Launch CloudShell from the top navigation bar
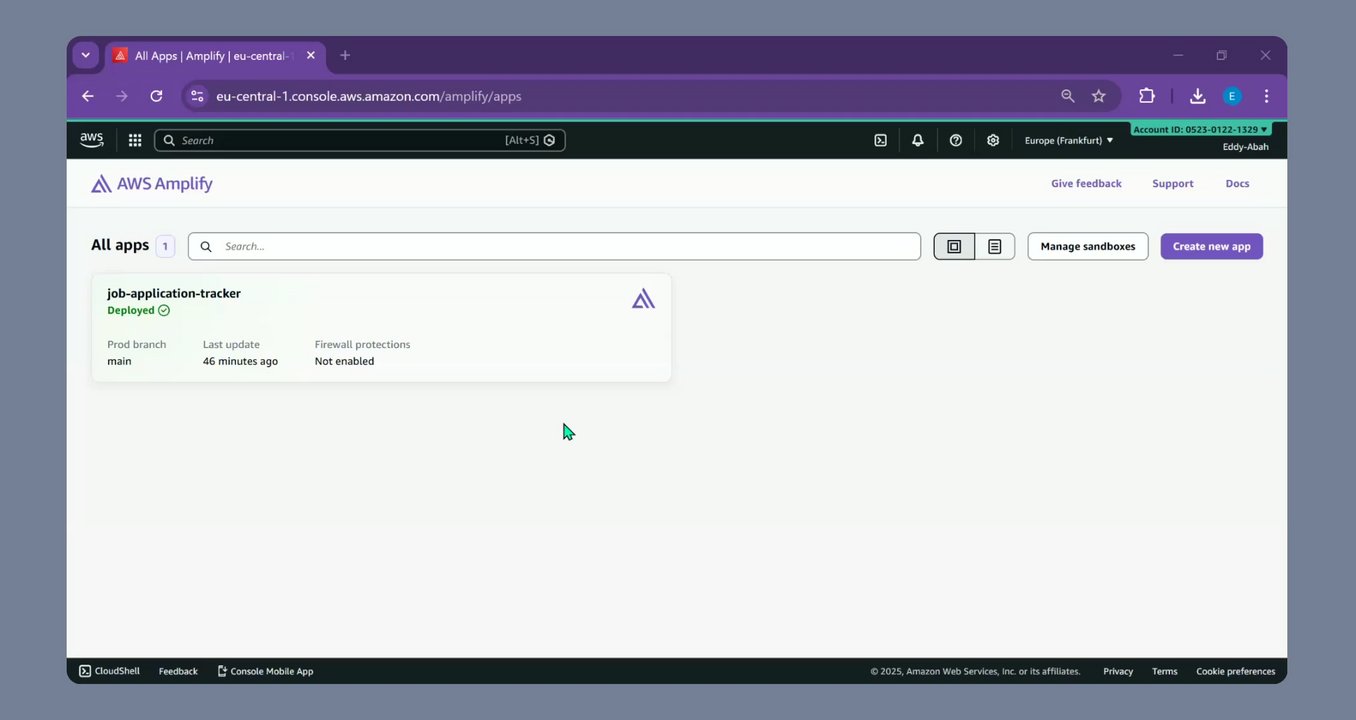1356x720 pixels. pyautogui.click(x=880, y=140)
